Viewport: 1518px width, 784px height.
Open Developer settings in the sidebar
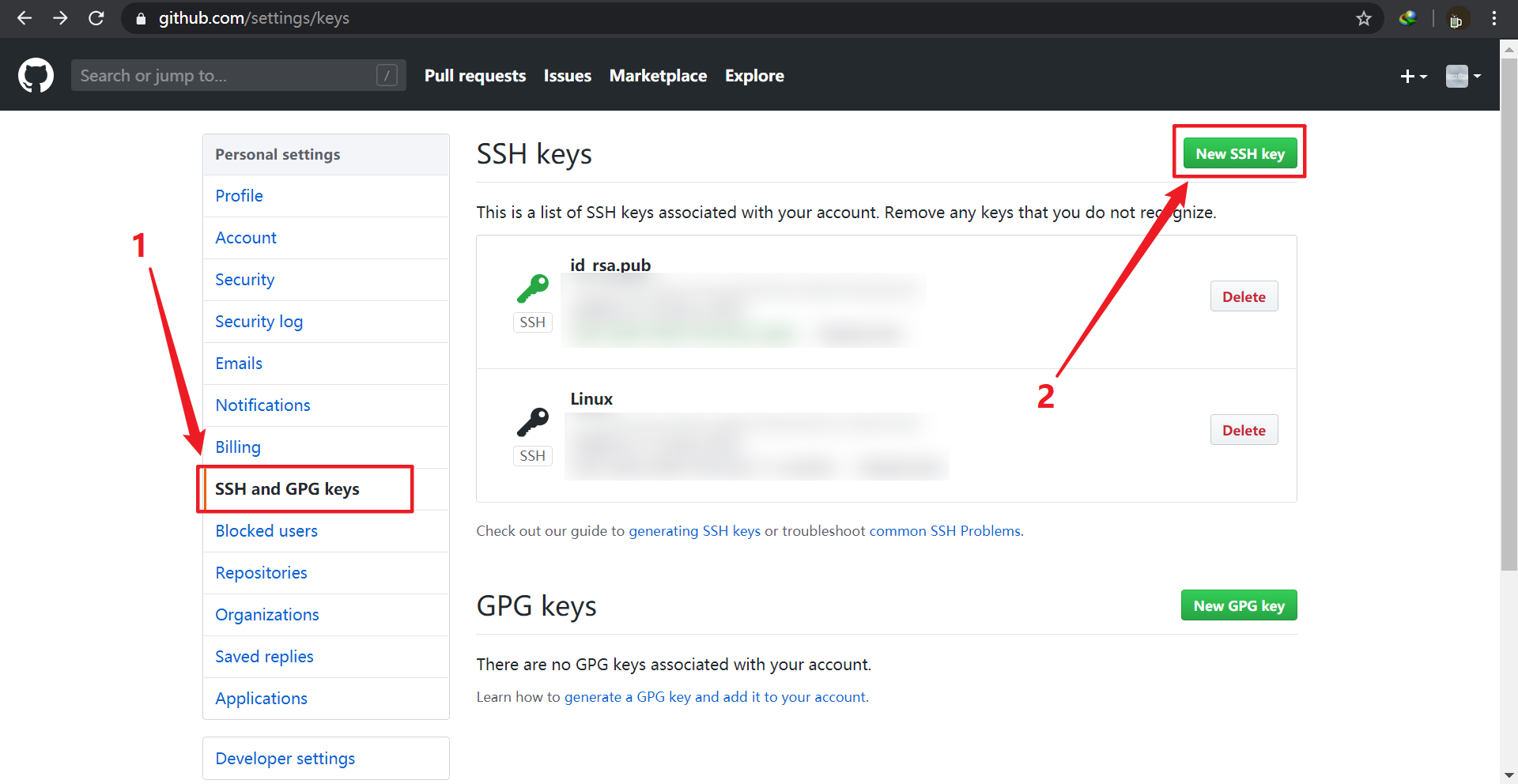pos(285,759)
